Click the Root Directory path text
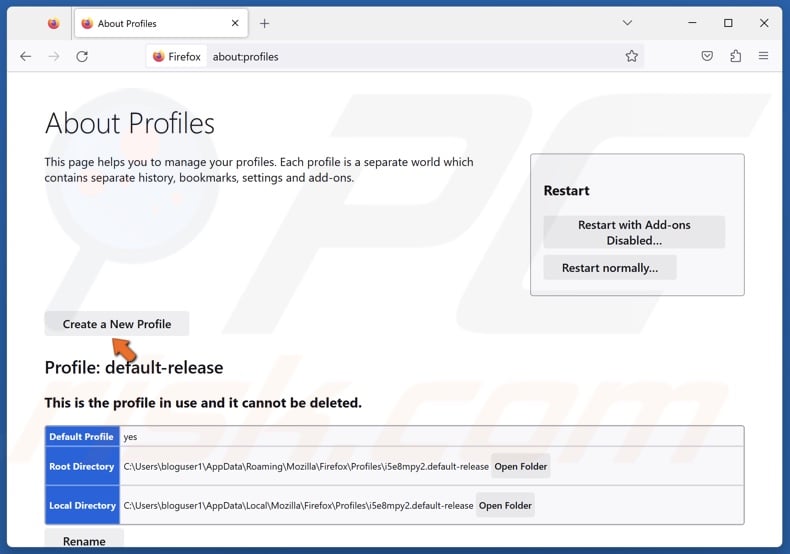The width and height of the screenshot is (790, 554). pyautogui.click(x=306, y=466)
